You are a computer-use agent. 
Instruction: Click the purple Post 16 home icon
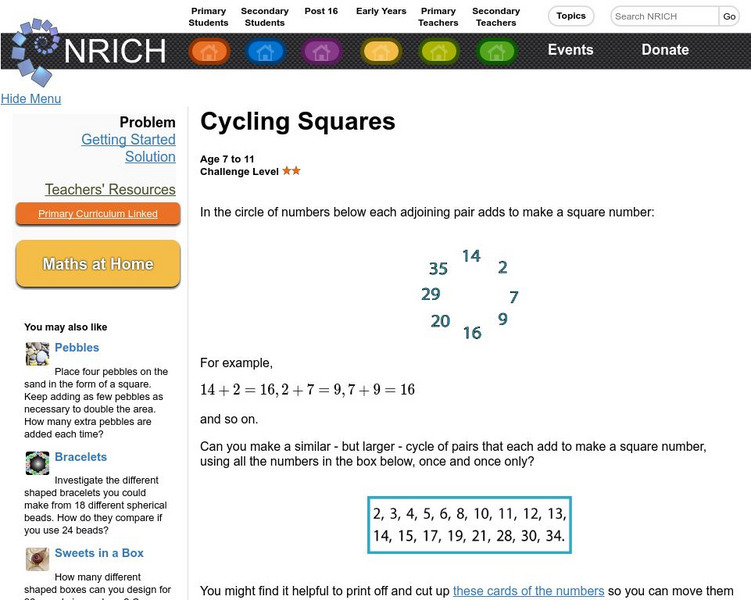(x=321, y=51)
